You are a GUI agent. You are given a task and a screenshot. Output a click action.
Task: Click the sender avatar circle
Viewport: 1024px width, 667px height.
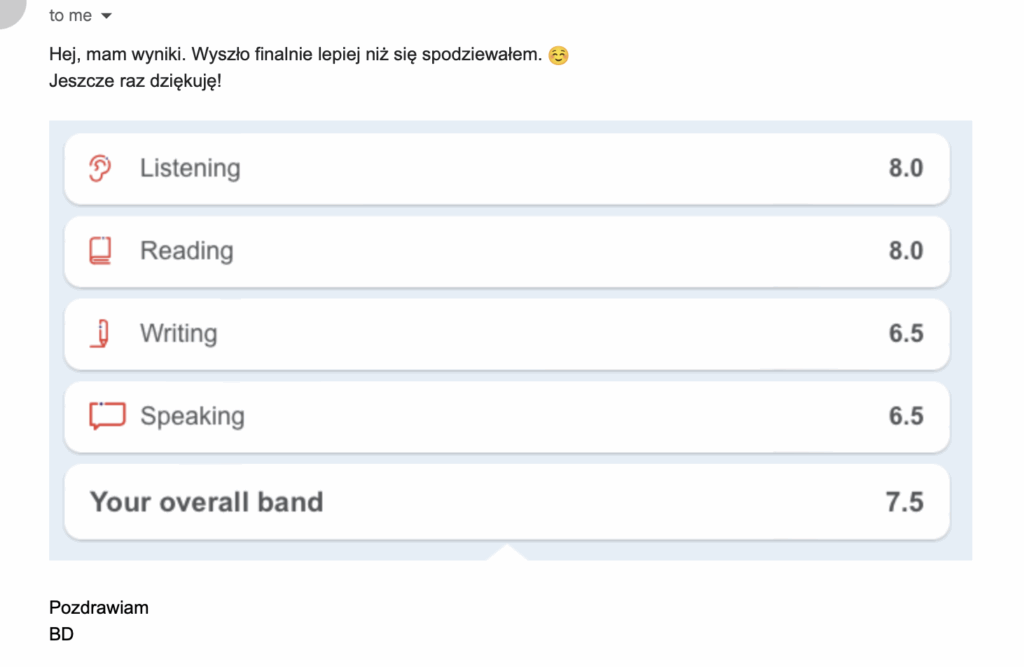click(12, 10)
